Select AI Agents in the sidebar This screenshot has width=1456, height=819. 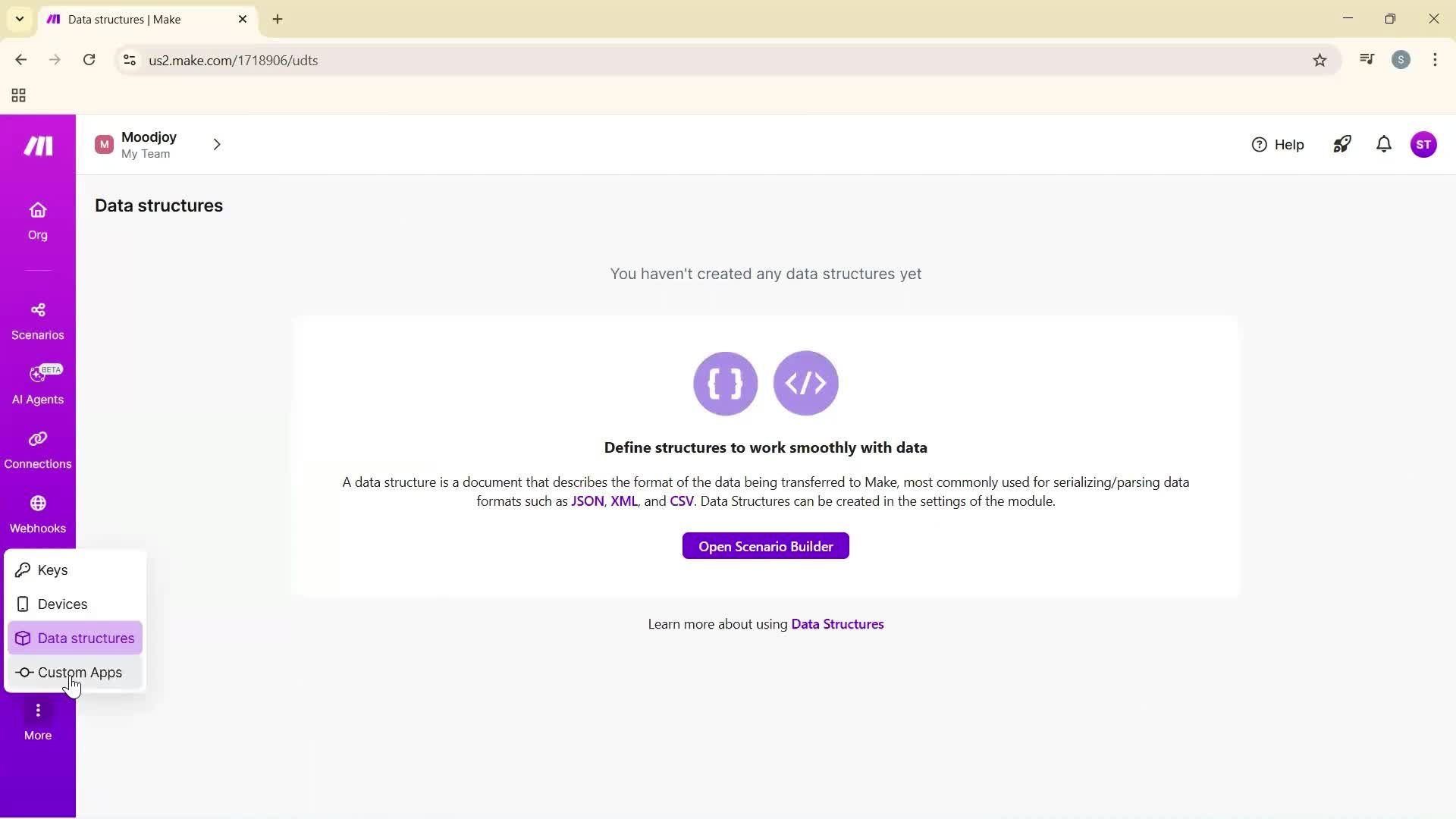(37, 385)
